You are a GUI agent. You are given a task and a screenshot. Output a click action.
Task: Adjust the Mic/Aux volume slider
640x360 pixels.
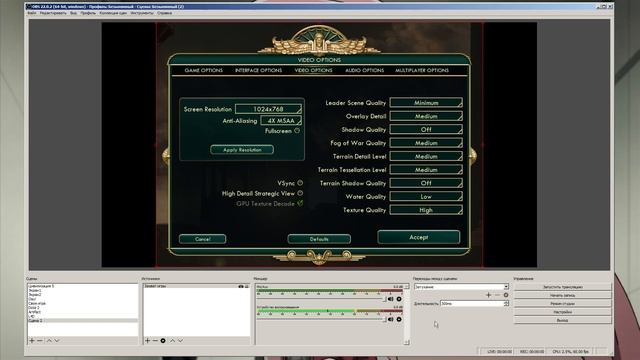coord(321,299)
